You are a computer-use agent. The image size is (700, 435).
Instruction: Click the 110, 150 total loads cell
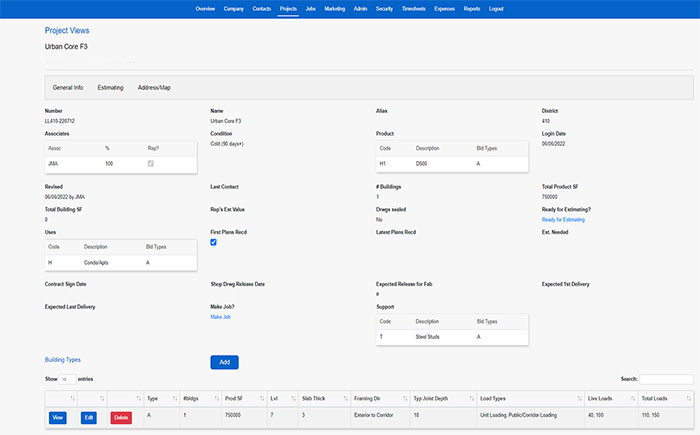650,415
